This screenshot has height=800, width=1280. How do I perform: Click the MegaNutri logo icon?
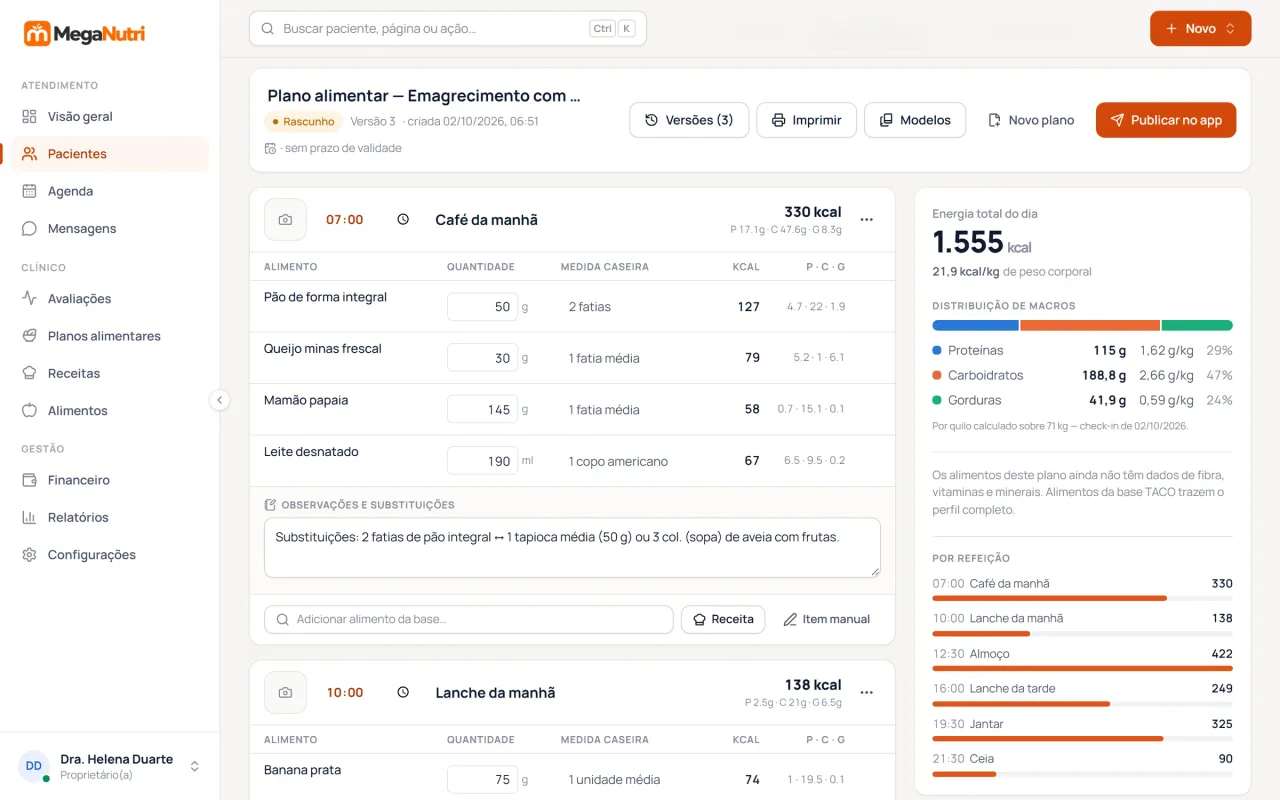click(x=37, y=34)
